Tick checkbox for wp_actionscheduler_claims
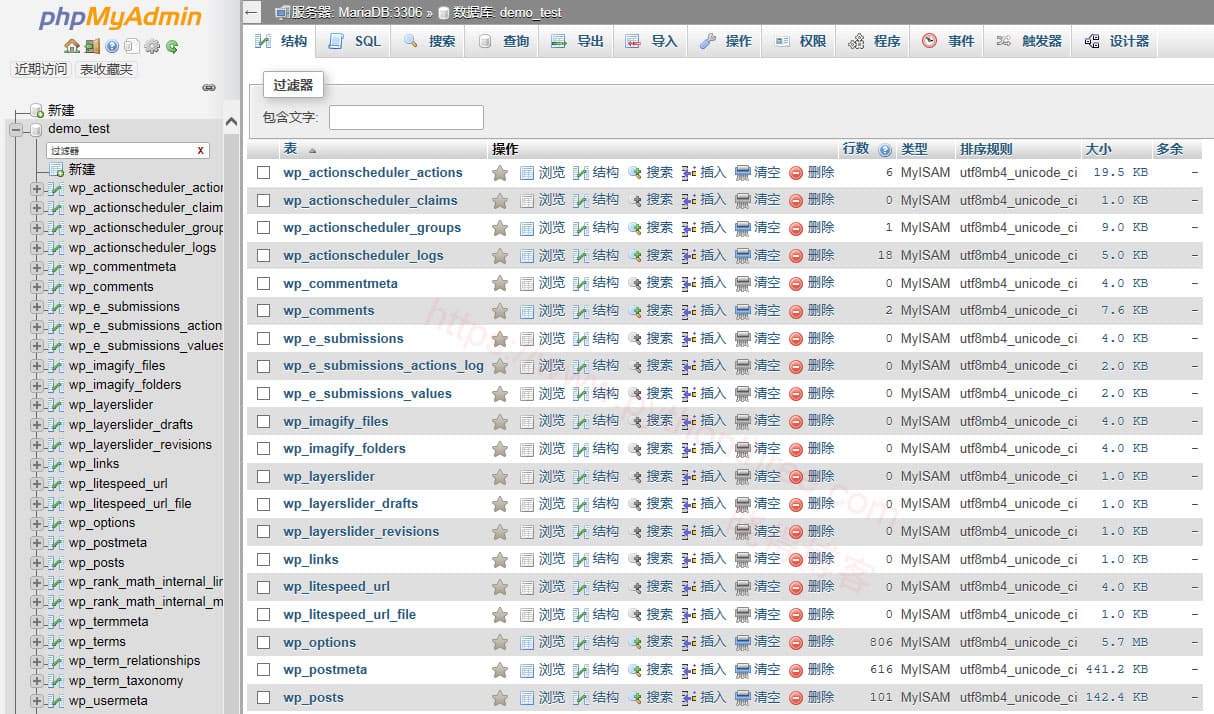The image size is (1214, 714). click(264, 201)
